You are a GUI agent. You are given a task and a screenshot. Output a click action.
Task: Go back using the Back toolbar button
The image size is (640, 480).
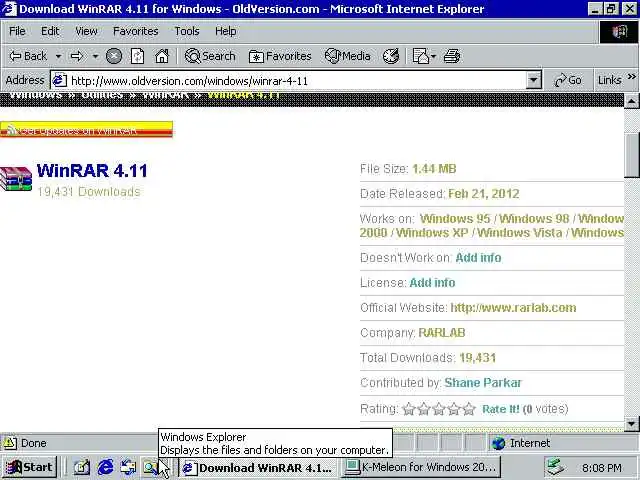[x=28, y=56]
